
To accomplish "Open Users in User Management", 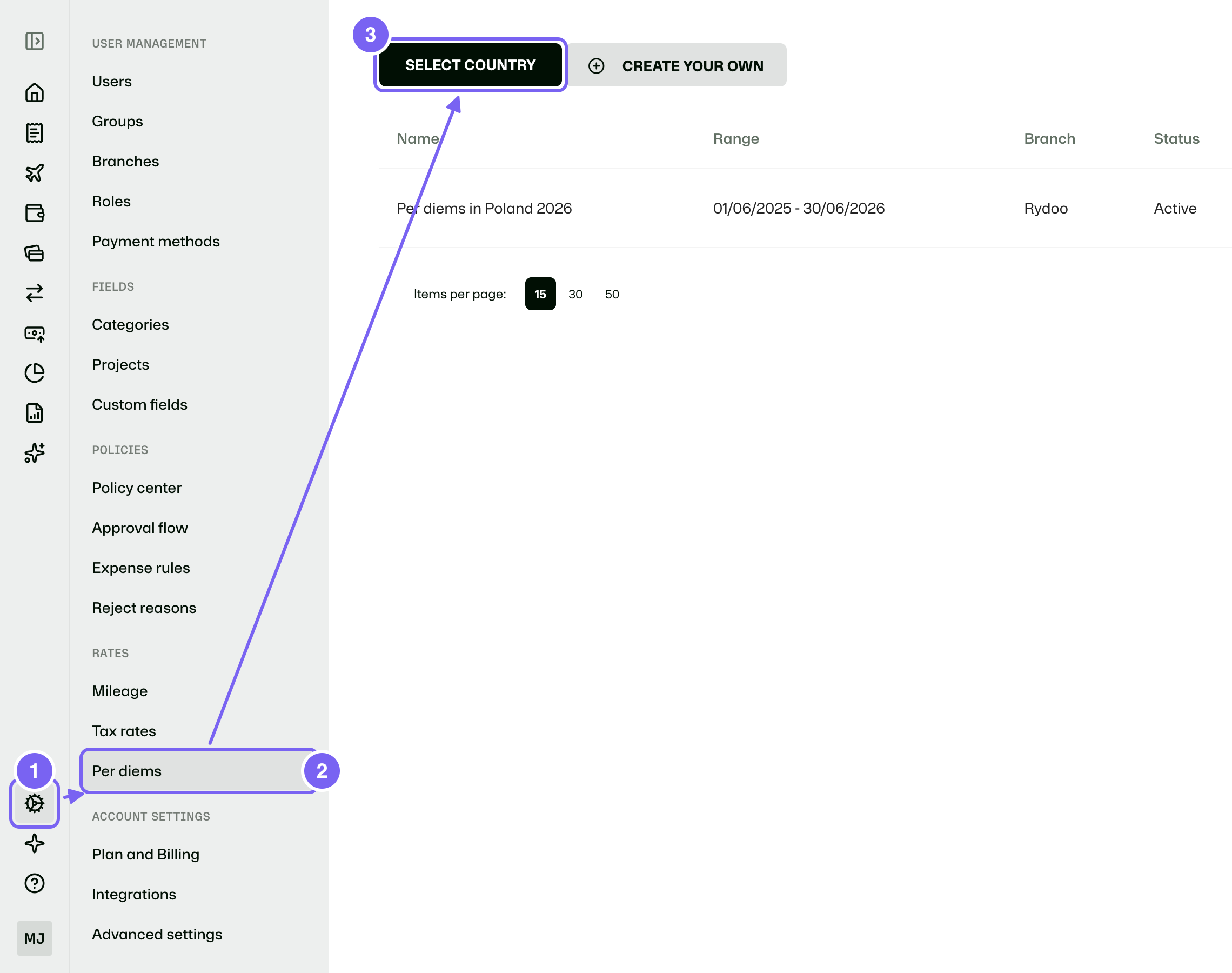I will (112, 82).
